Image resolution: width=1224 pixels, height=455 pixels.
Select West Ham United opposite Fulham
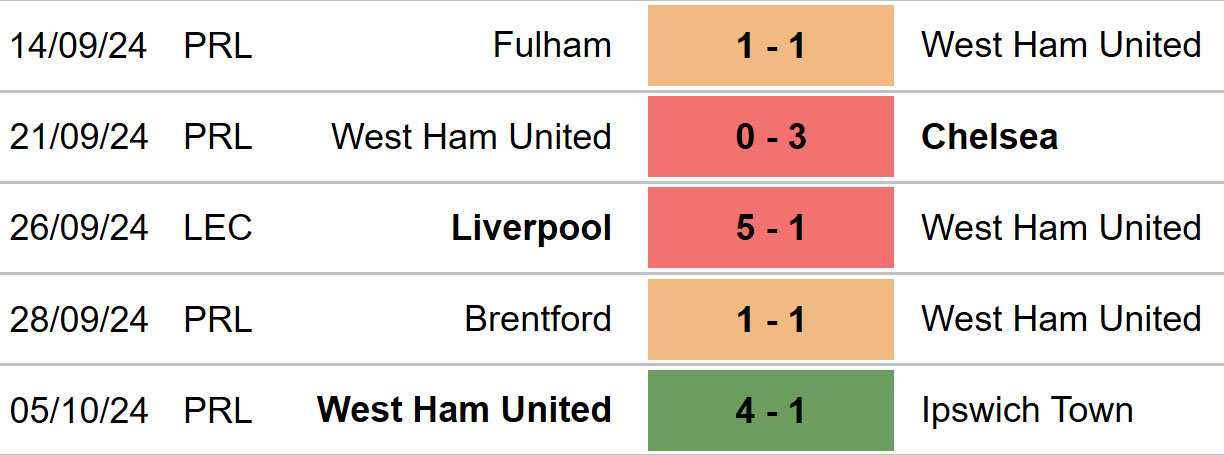pos(1061,45)
